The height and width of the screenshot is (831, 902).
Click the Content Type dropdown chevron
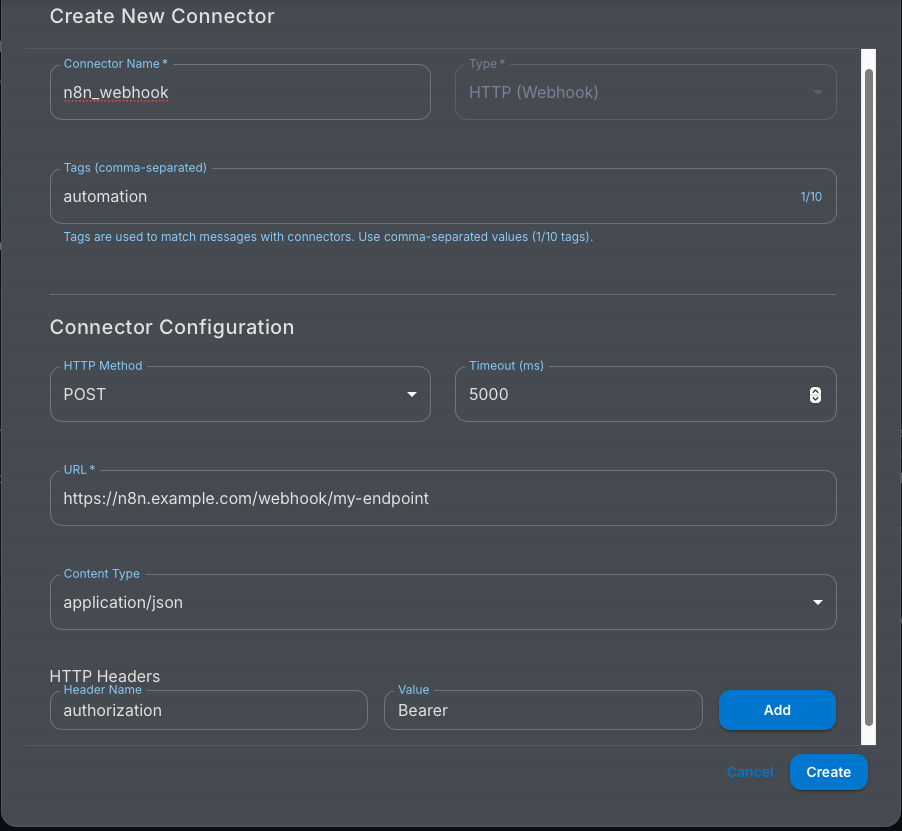[817, 602]
